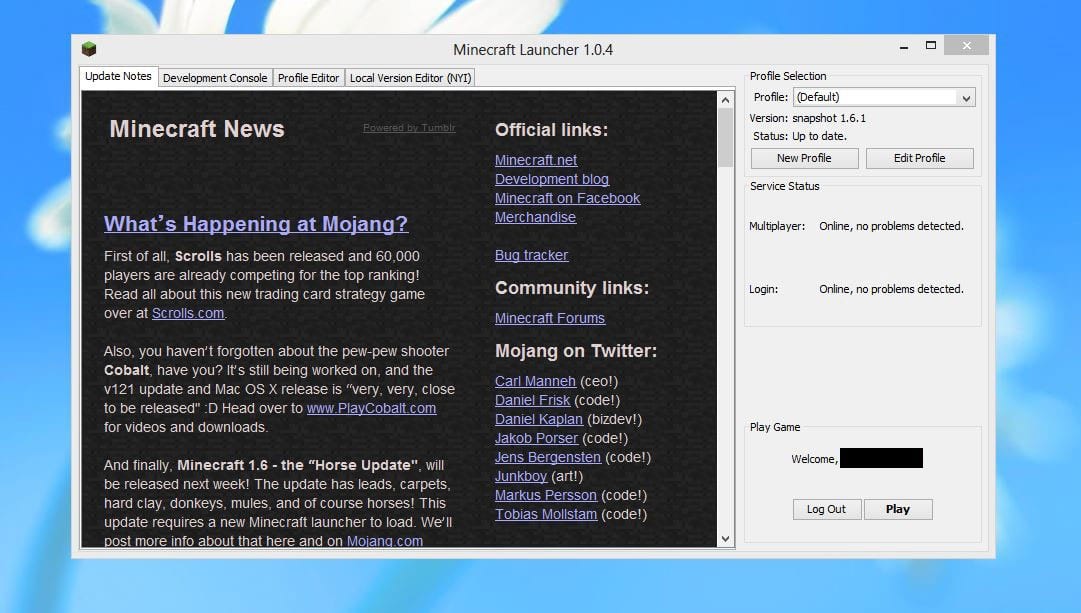Visit the Minecraft.net official link
Viewport: 1081px width, 613px height.
coord(536,160)
